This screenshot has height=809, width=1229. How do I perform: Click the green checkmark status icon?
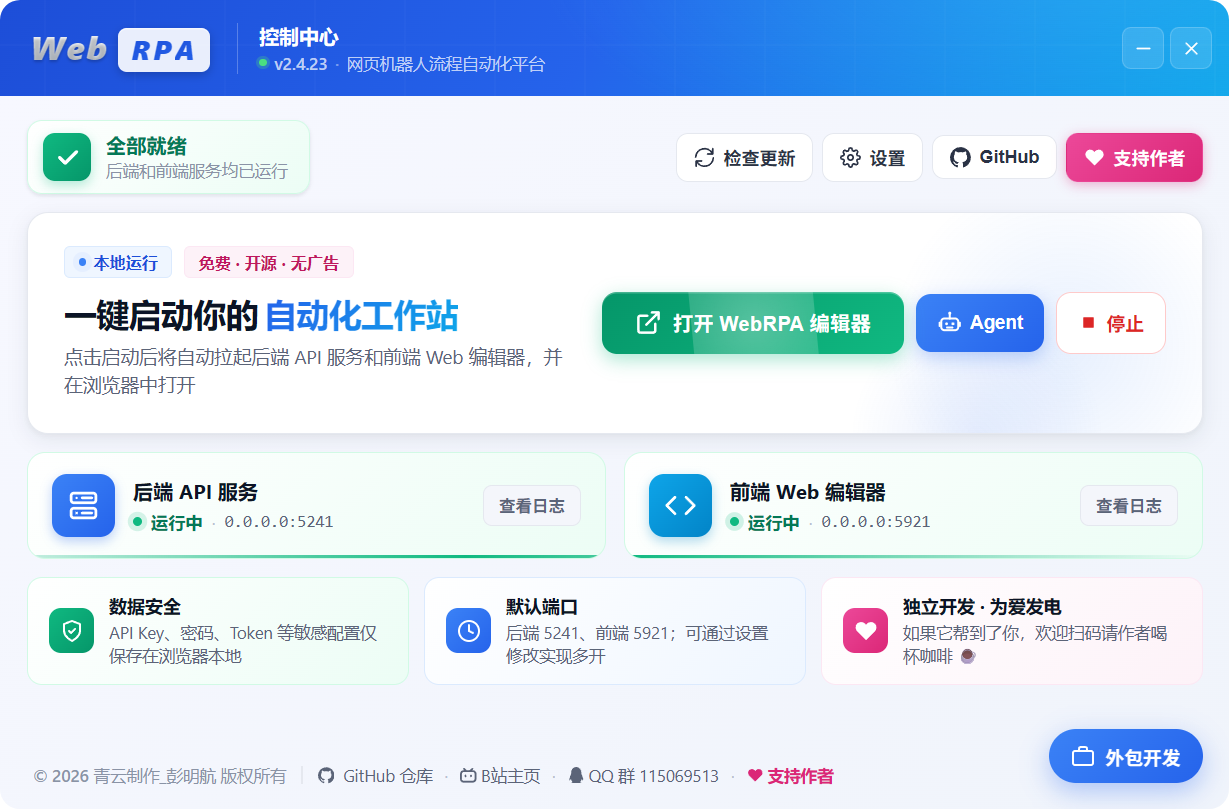67,157
